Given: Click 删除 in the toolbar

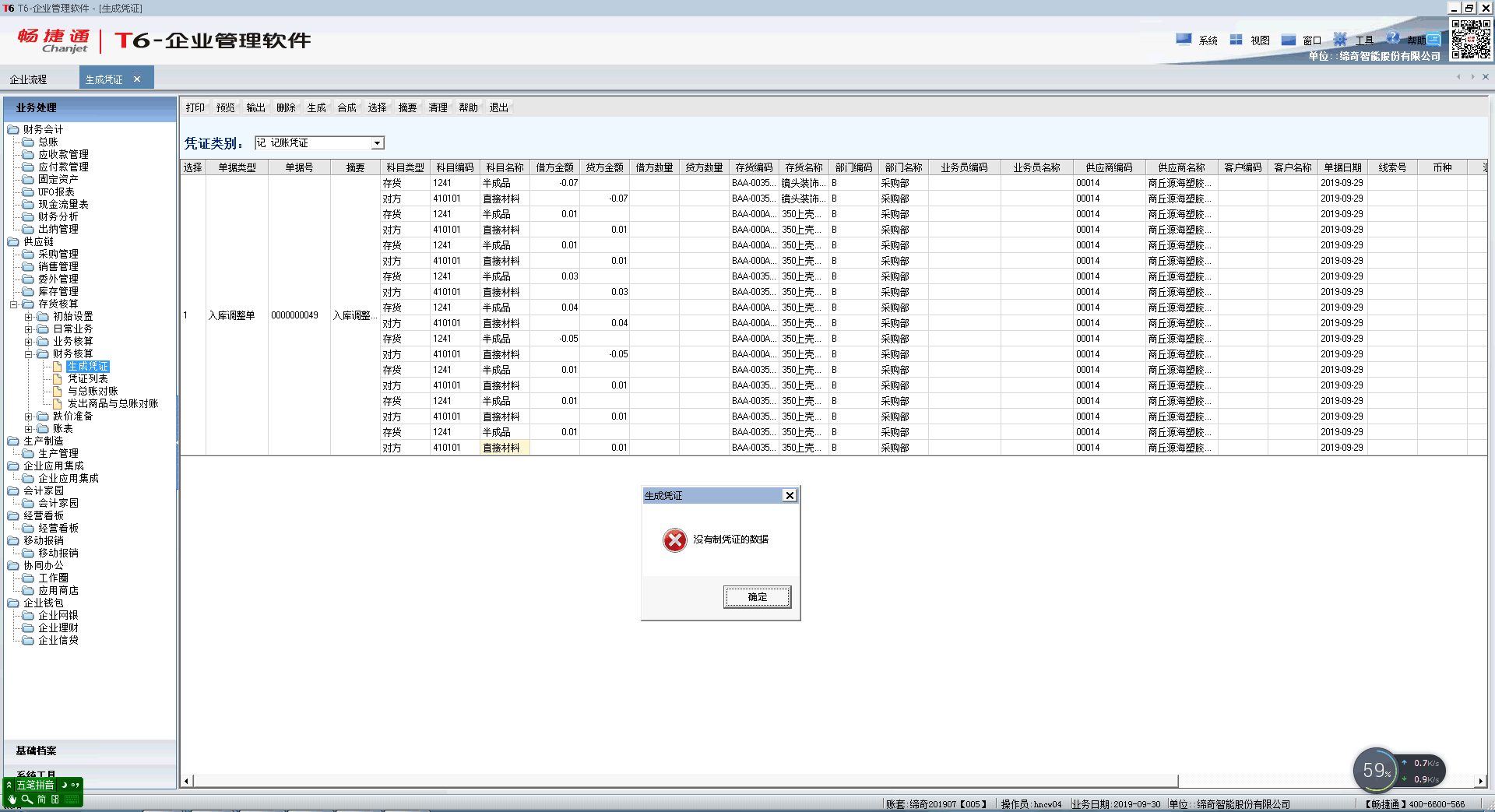Looking at the screenshot, I should pyautogui.click(x=287, y=107).
